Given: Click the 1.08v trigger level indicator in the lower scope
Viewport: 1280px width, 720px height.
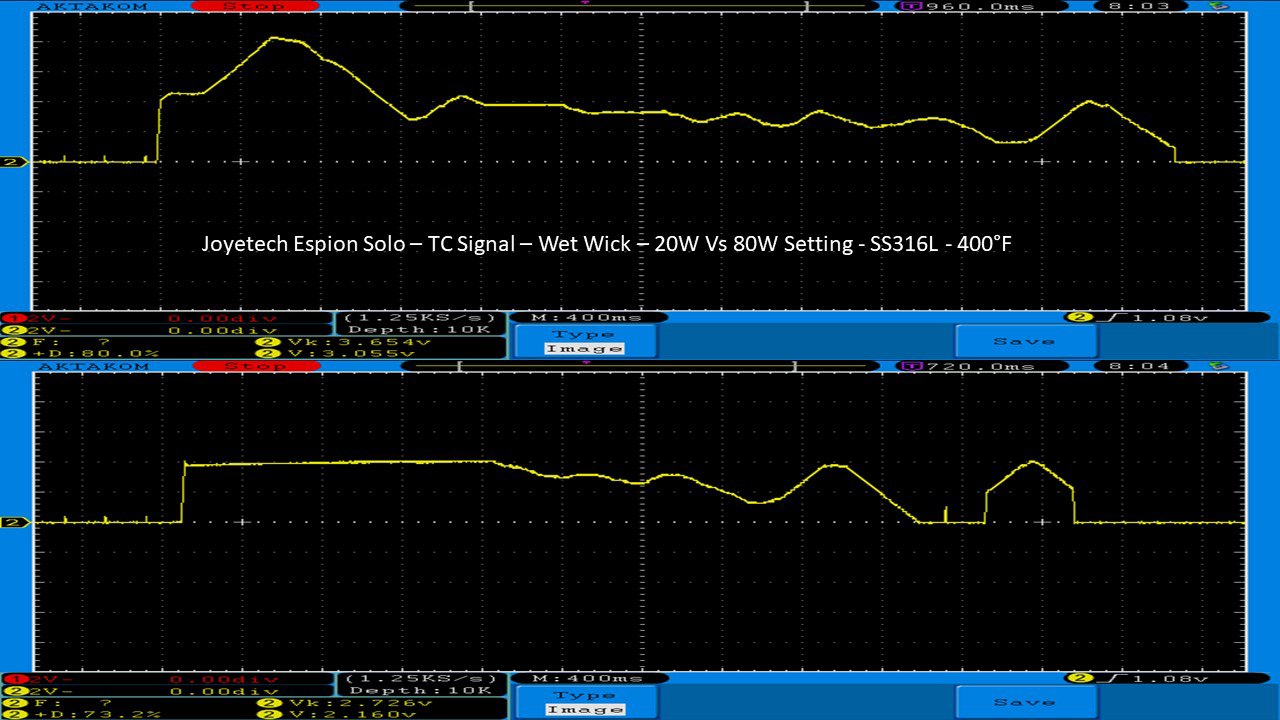Looking at the screenshot, I should click(1138, 679).
